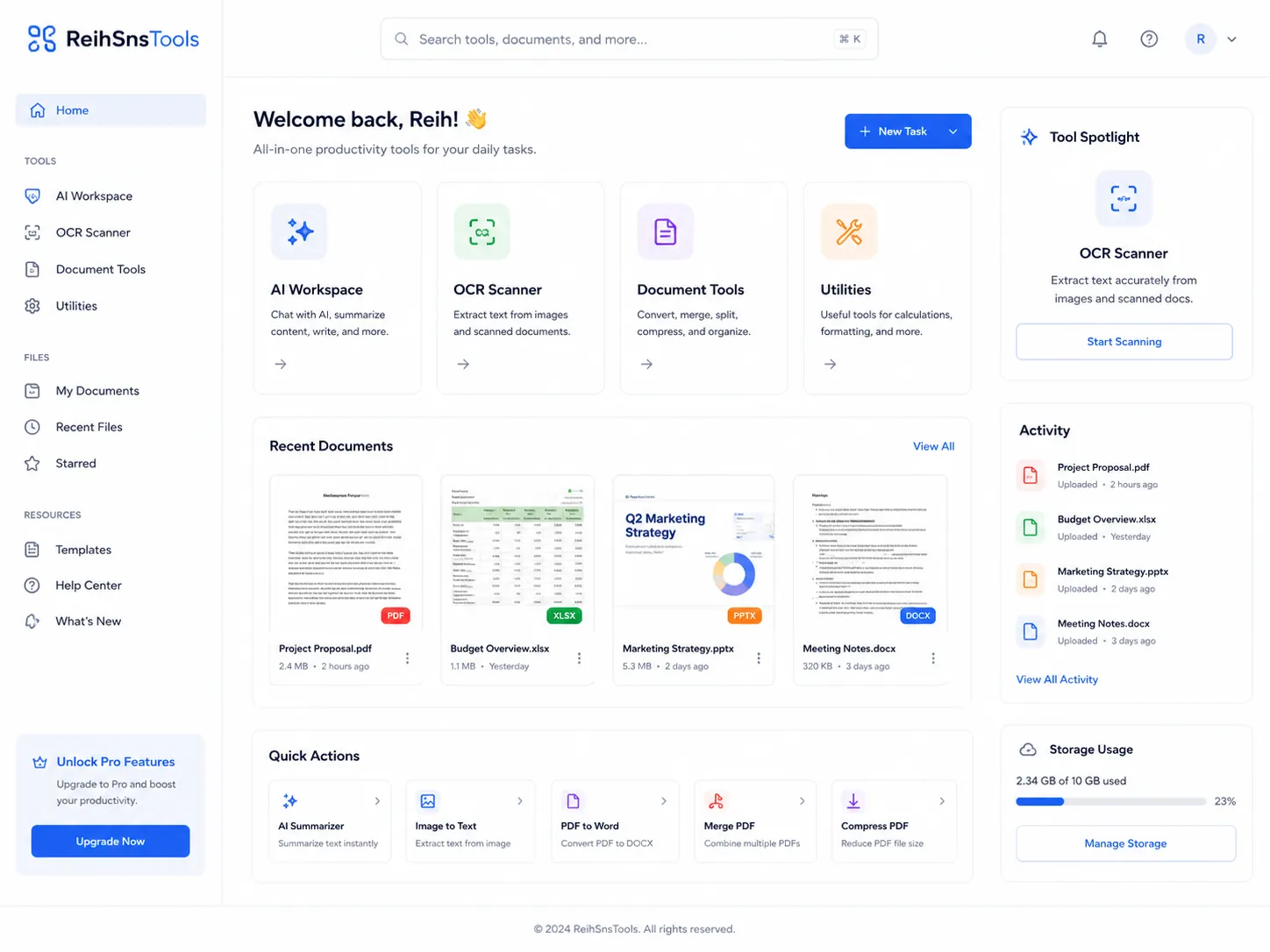
Task: Click the Start Scanning button
Action: [1124, 342]
